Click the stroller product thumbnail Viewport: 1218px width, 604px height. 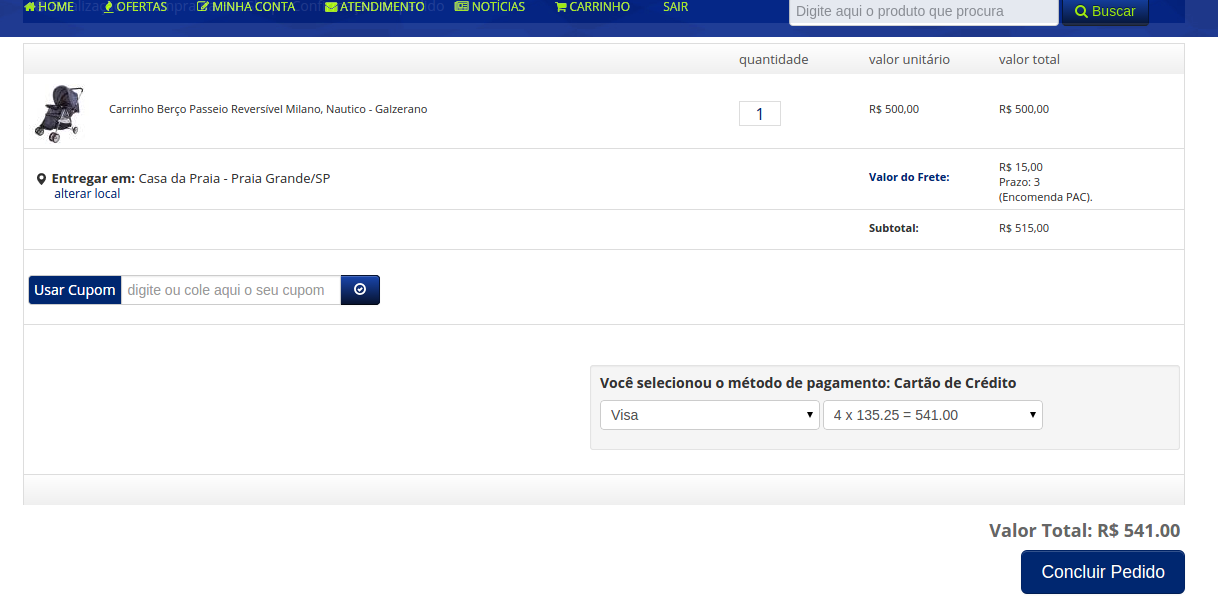pyautogui.click(x=58, y=112)
